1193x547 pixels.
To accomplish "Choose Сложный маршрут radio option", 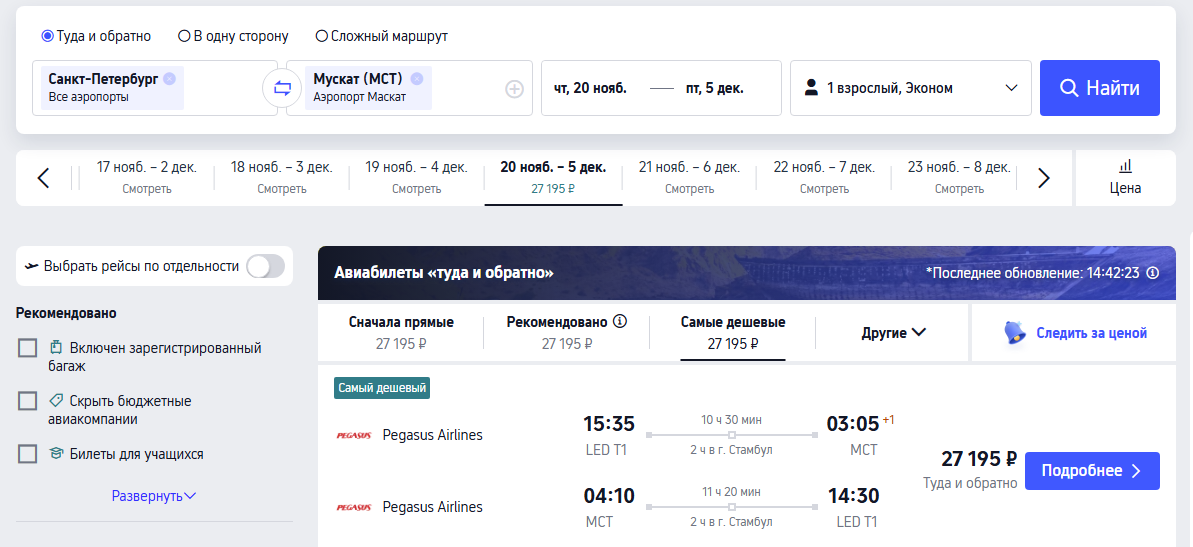I will coord(322,36).
